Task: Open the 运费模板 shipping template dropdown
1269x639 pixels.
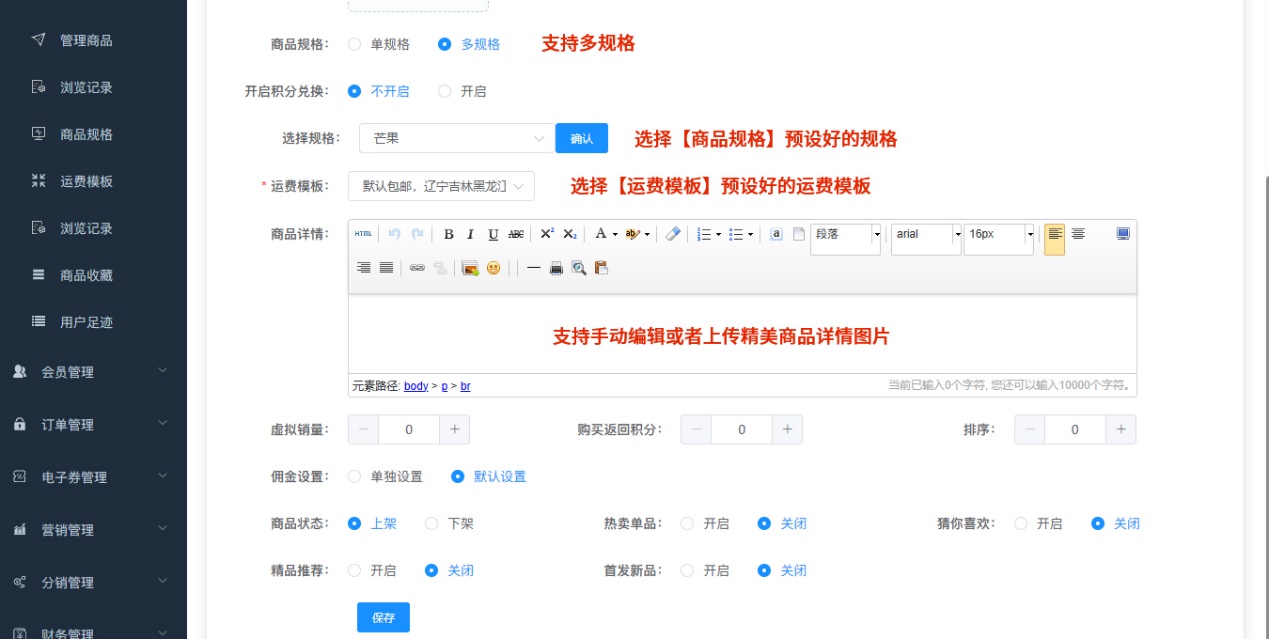Action: pos(441,186)
